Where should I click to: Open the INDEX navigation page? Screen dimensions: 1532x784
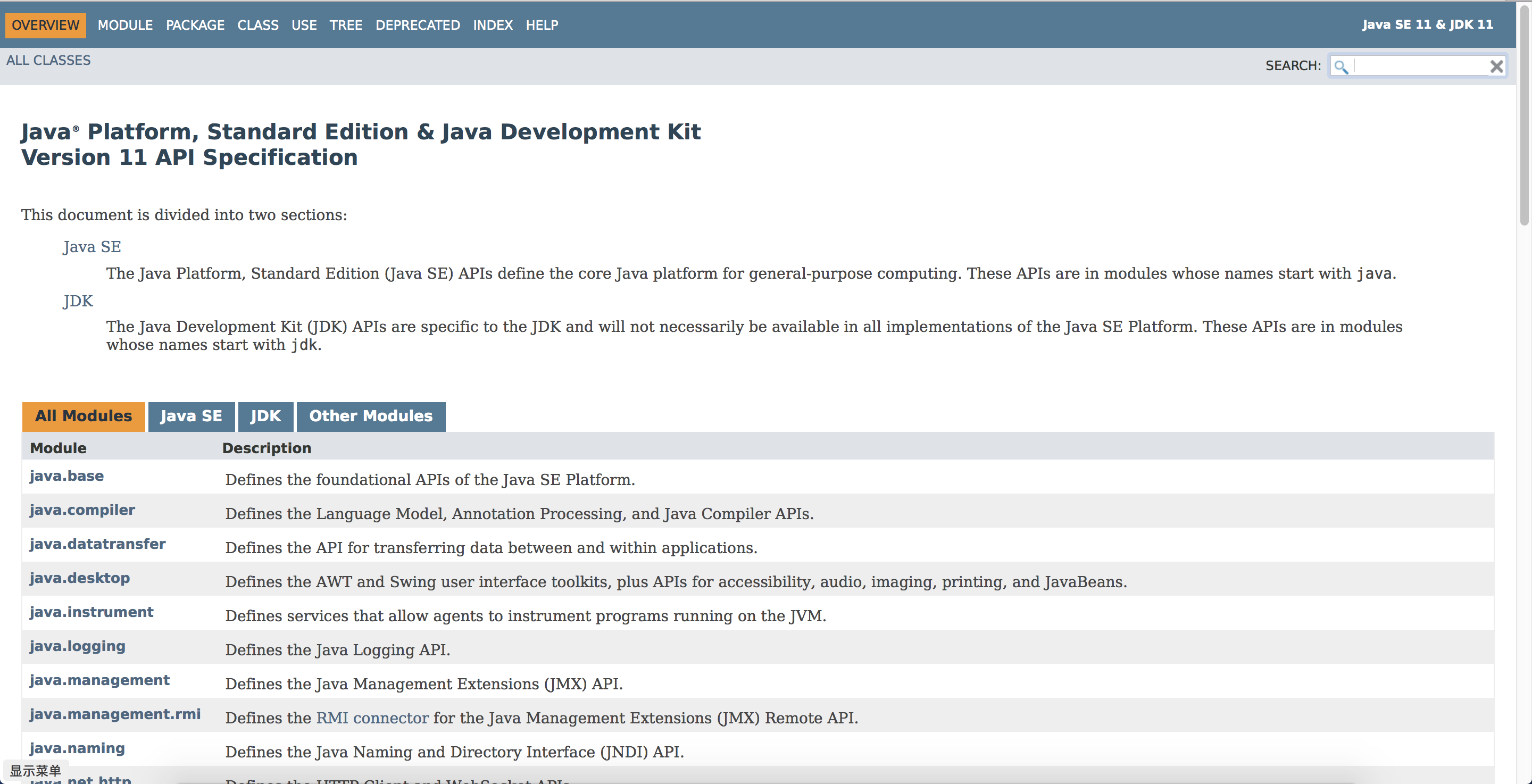click(x=493, y=25)
